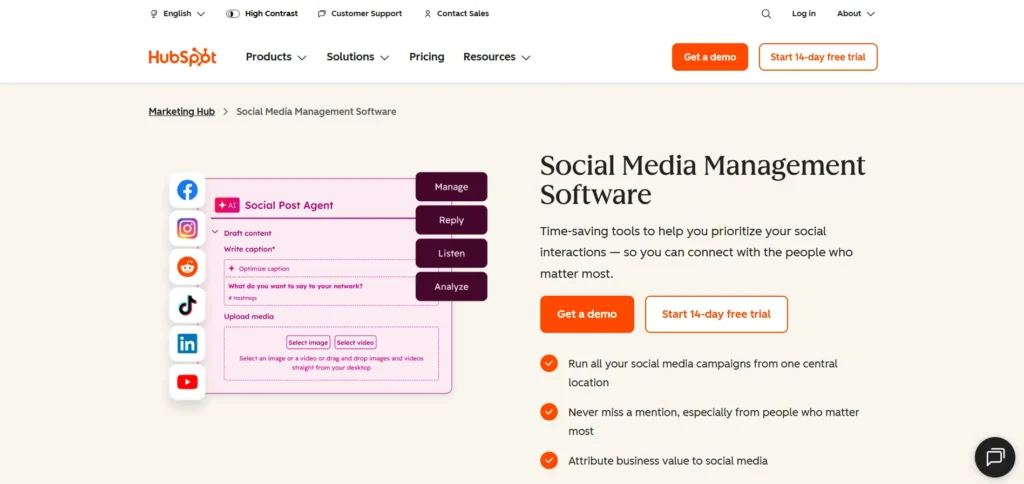1024x484 pixels.
Task: Click the Select image button
Action: click(x=308, y=342)
